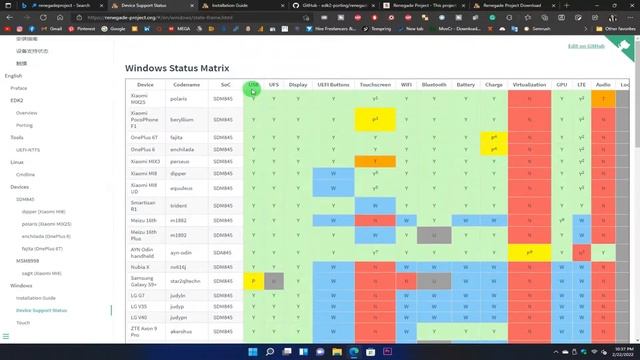640x360 pixels.
Task: Open fajita (OnePlus 6T) sidebar entry
Action: (42, 249)
